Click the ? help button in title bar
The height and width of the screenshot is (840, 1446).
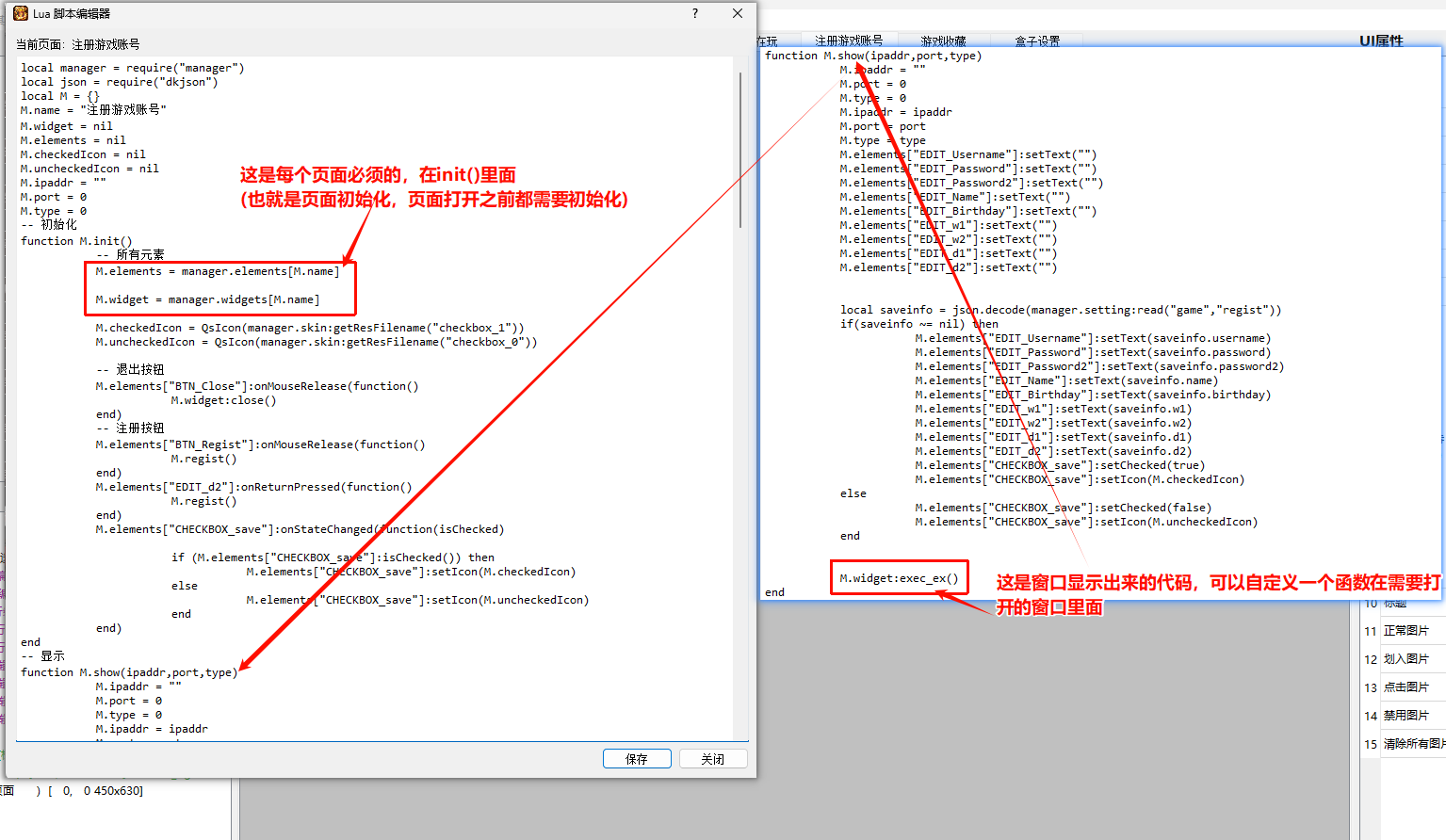click(x=695, y=13)
